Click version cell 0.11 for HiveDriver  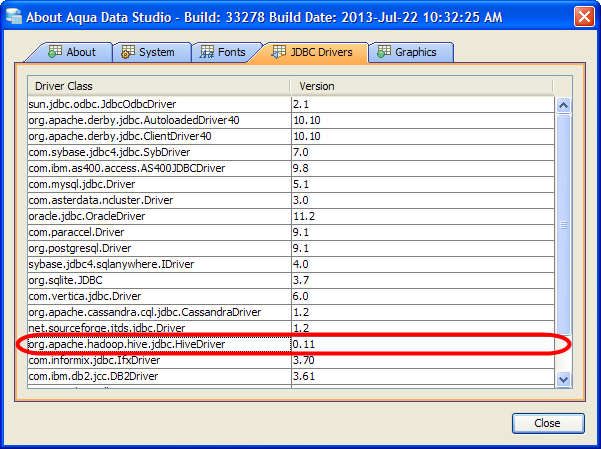[x=423, y=344]
